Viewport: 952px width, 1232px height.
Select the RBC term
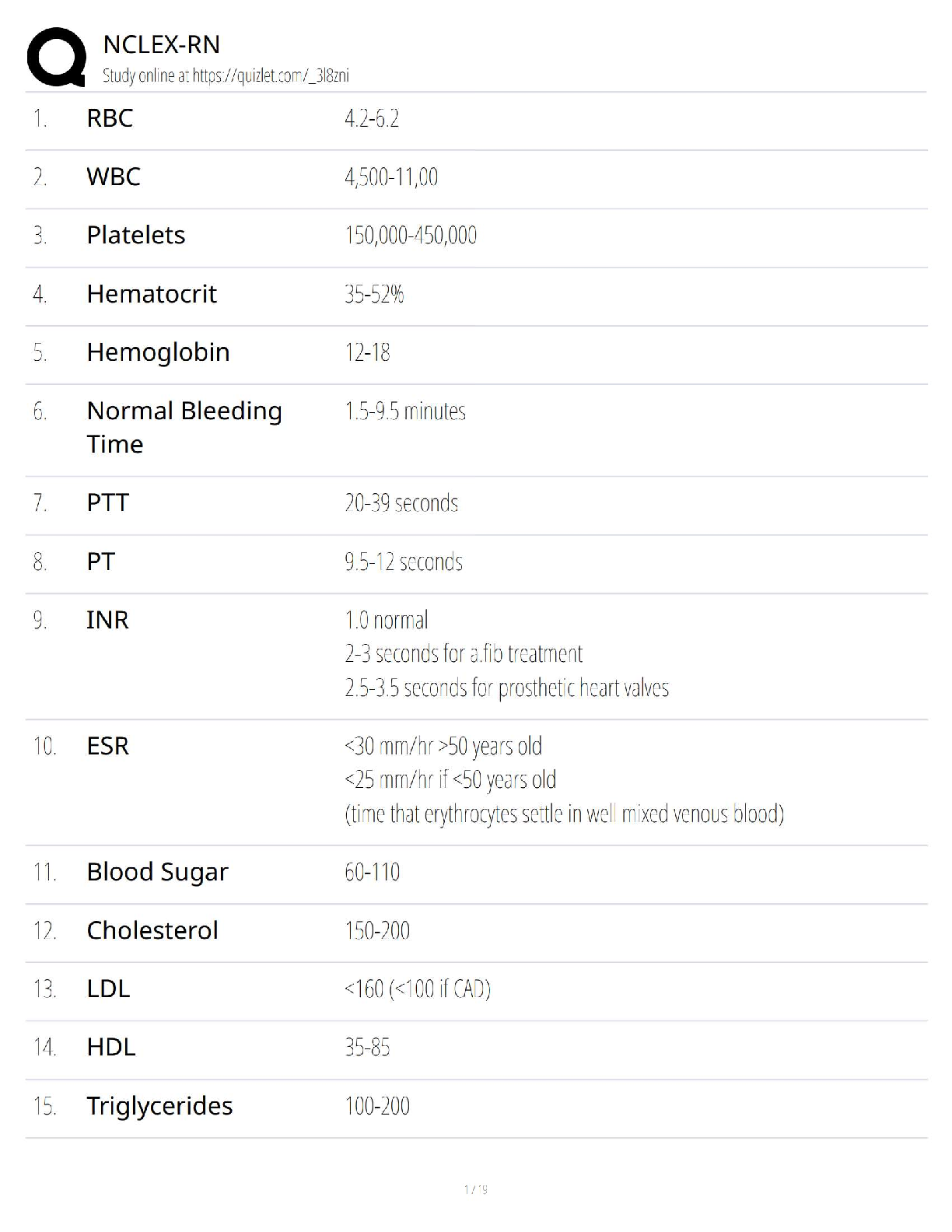pos(110,118)
